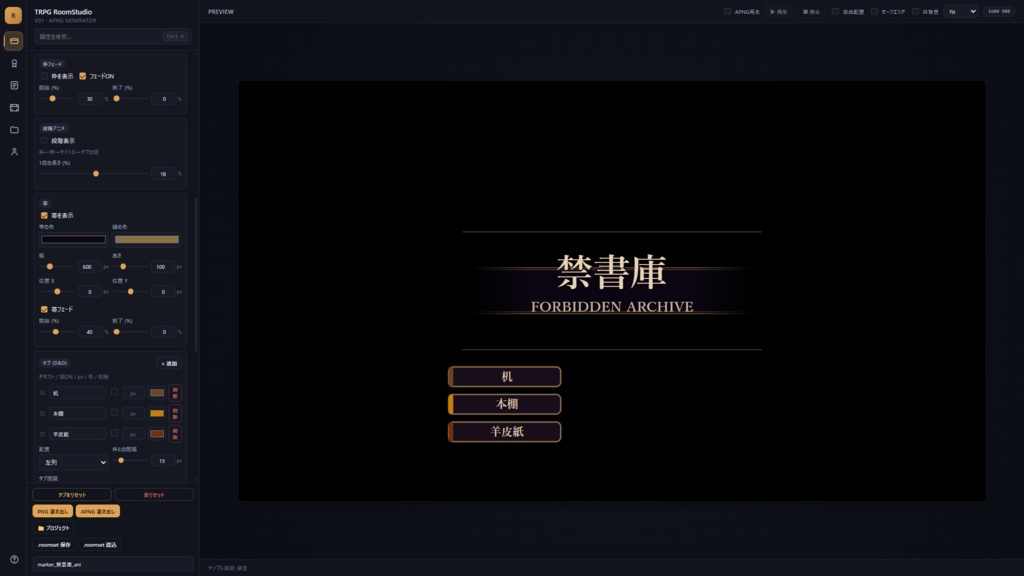Screen dimensions: 1024x576
Task: Focus the settings search field
Action: pyautogui.click(x=112, y=37)
